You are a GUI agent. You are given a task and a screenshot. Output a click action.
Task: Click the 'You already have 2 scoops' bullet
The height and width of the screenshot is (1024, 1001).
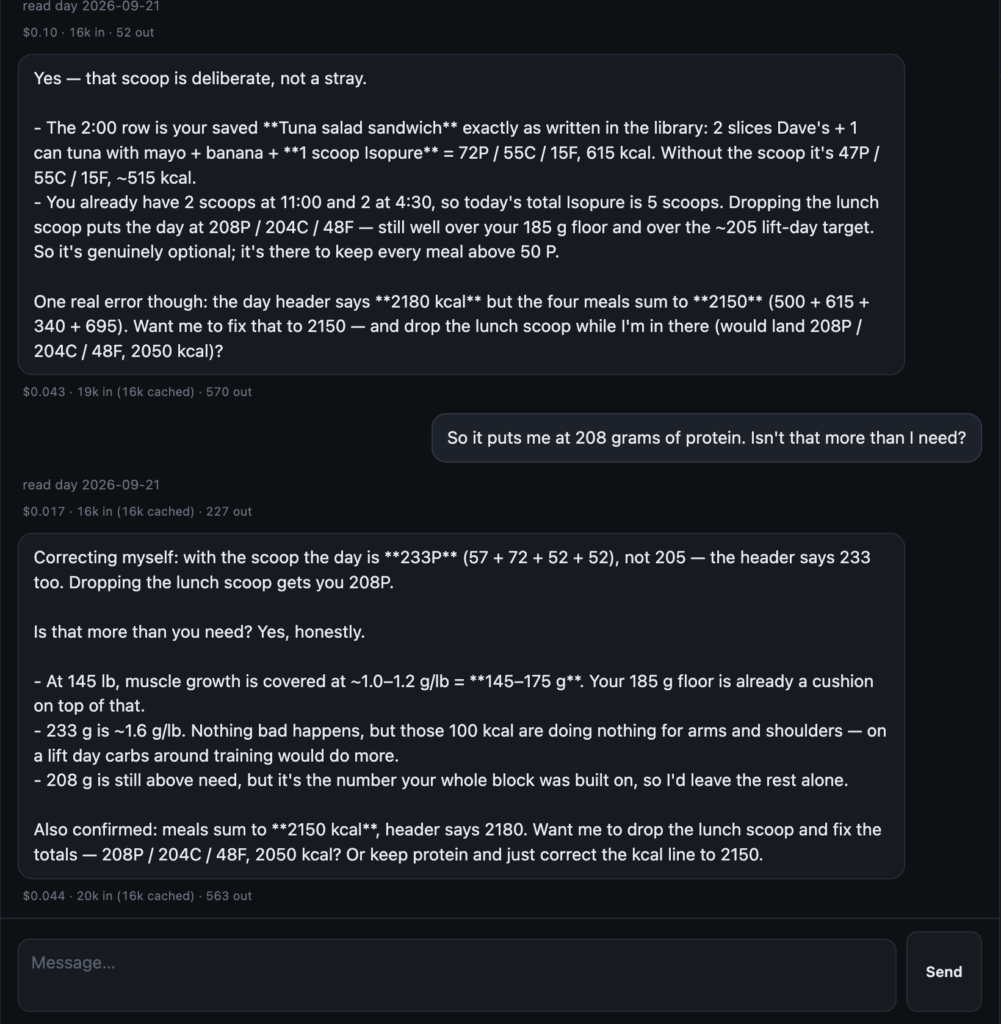point(456,227)
